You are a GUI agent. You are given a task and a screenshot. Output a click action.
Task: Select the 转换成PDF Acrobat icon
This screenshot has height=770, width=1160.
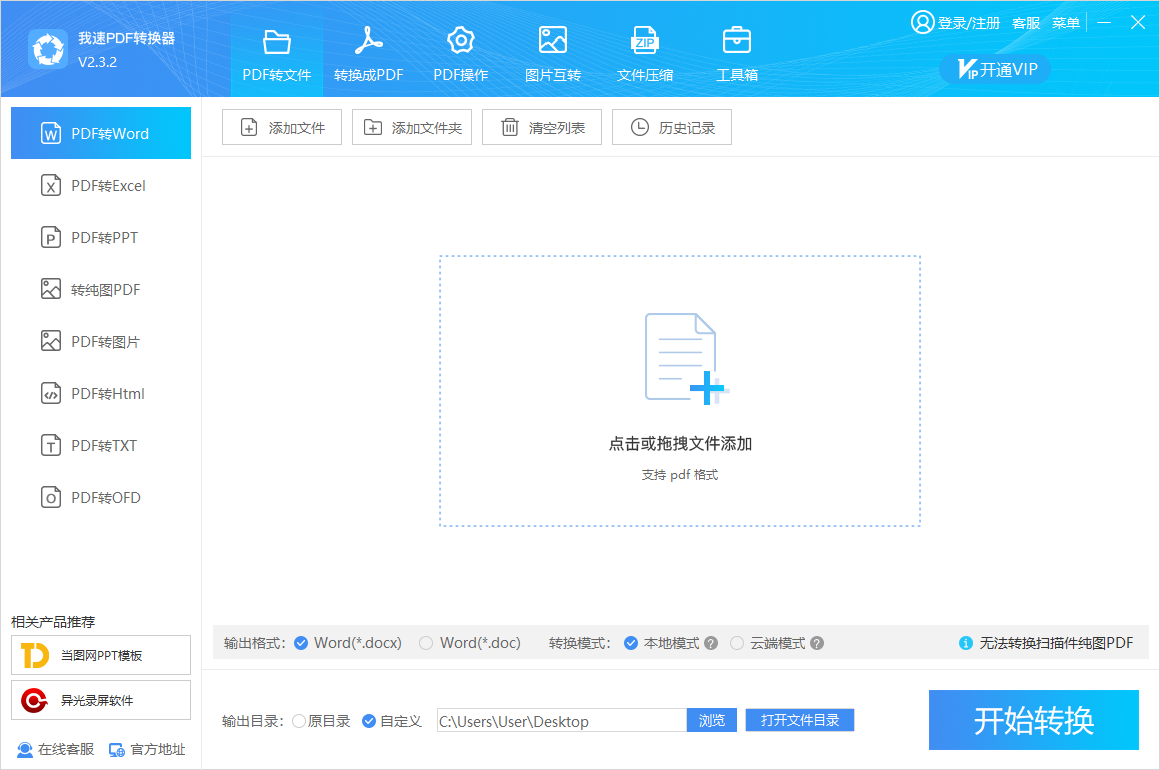(368, 41)
